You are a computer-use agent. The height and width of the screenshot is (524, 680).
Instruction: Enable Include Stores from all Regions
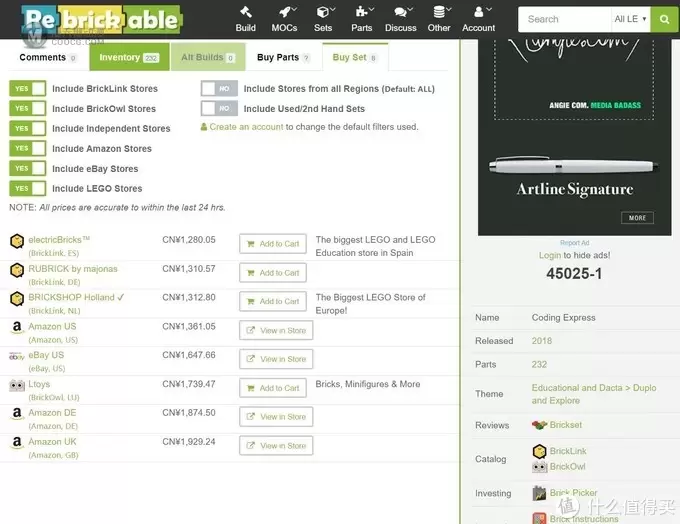pos(219,88)
